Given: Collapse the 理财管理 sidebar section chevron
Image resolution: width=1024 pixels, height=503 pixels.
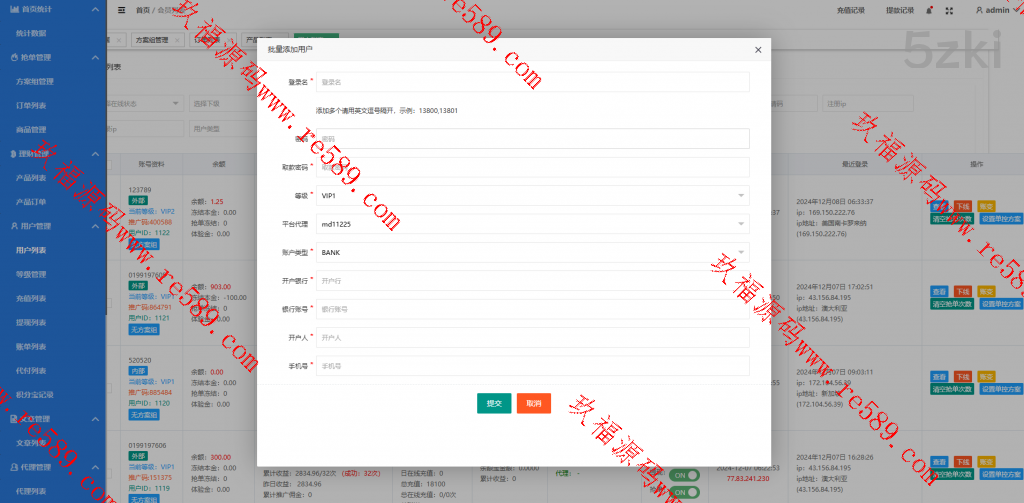Looking at the screenshot, I should (95, 154).
